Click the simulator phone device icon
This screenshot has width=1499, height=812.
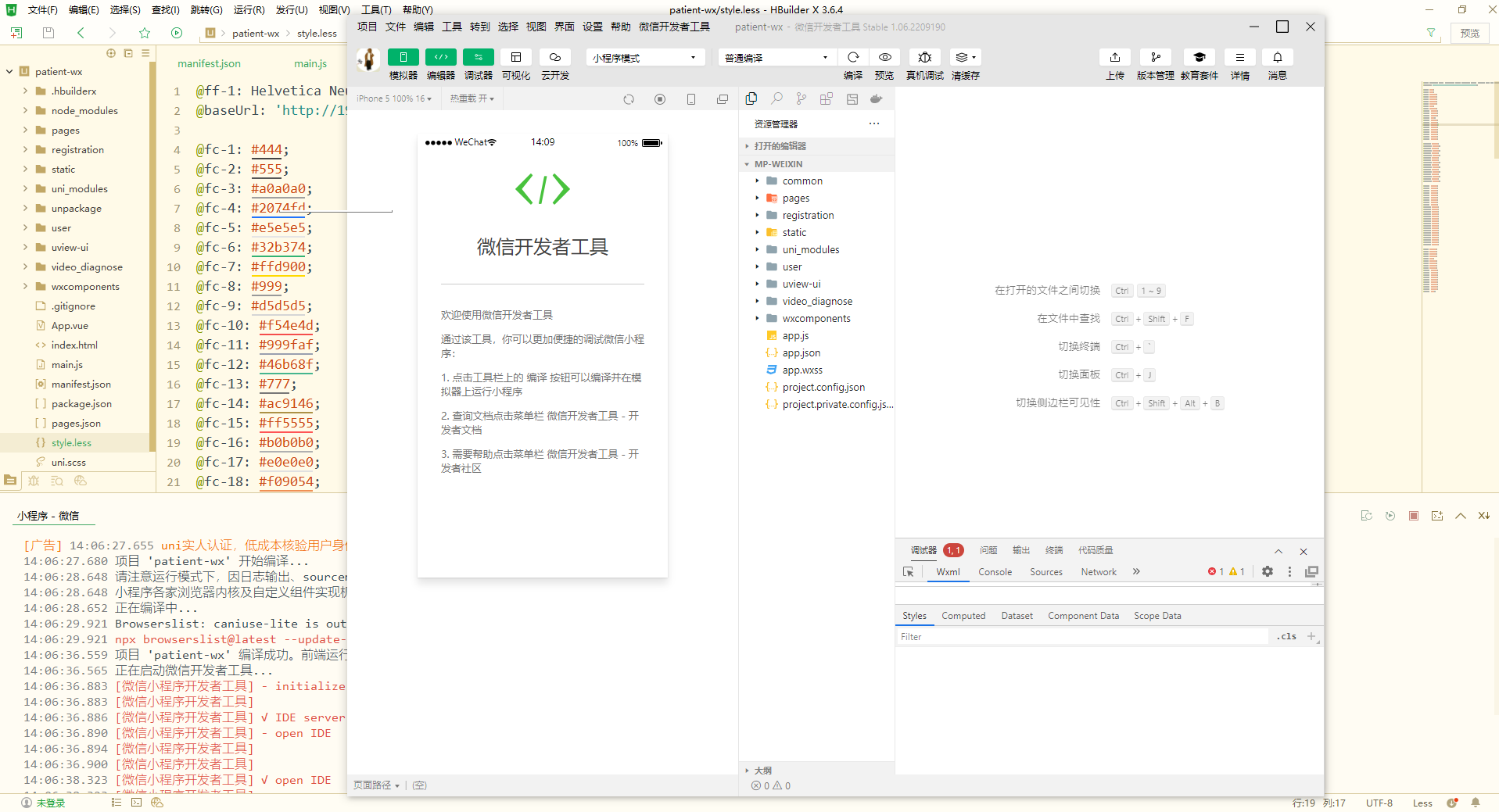[x=691, y=99]
